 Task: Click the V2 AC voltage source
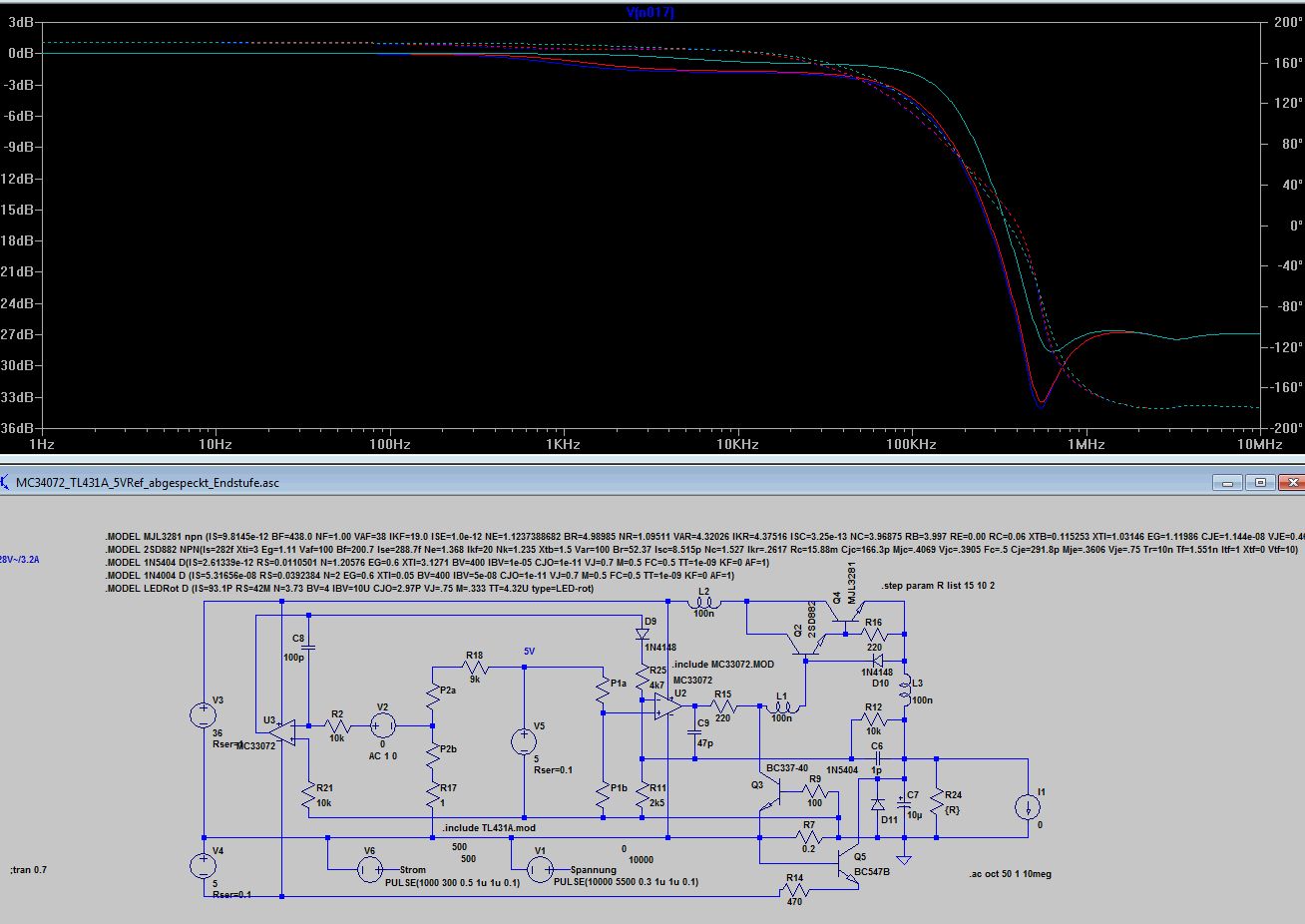[x=382, y=725]
